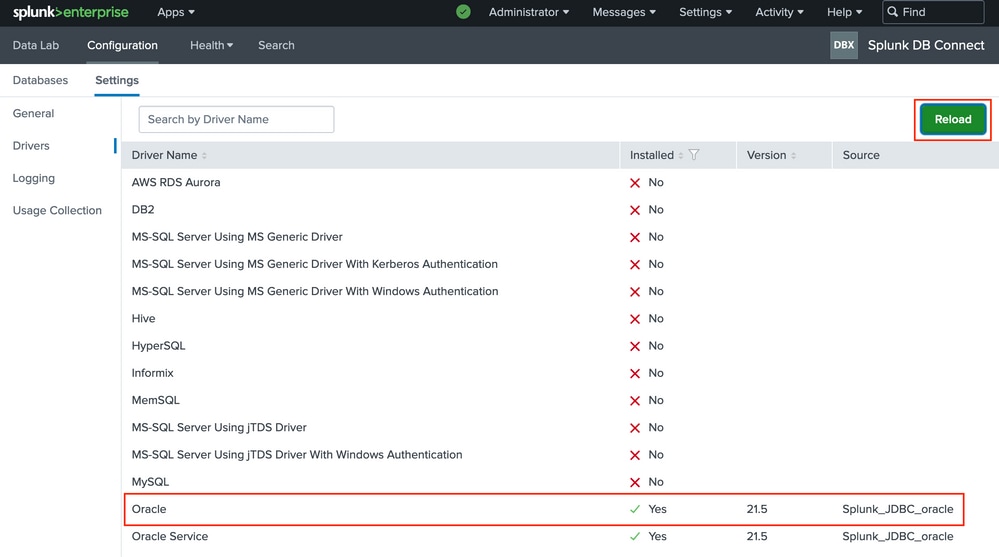Select MS Generic Driver With Kerberos Authentication row
999x557 pixels.
[x=315, y=264]
